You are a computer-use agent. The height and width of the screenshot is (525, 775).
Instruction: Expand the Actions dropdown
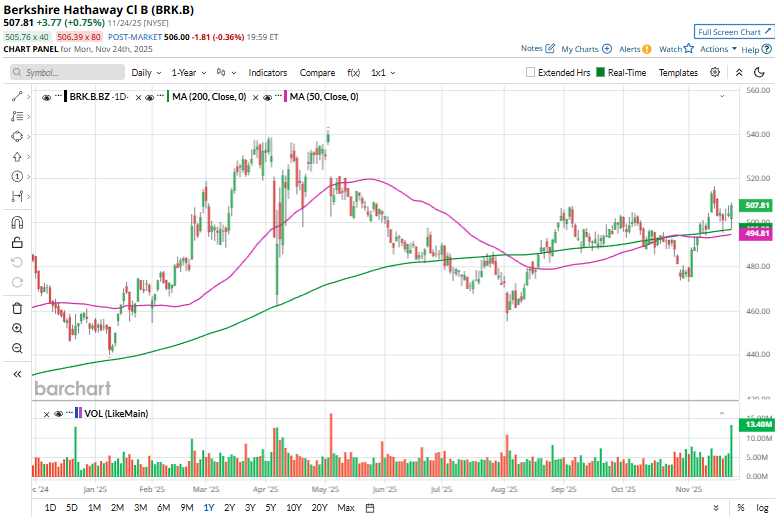coord(719,49)
